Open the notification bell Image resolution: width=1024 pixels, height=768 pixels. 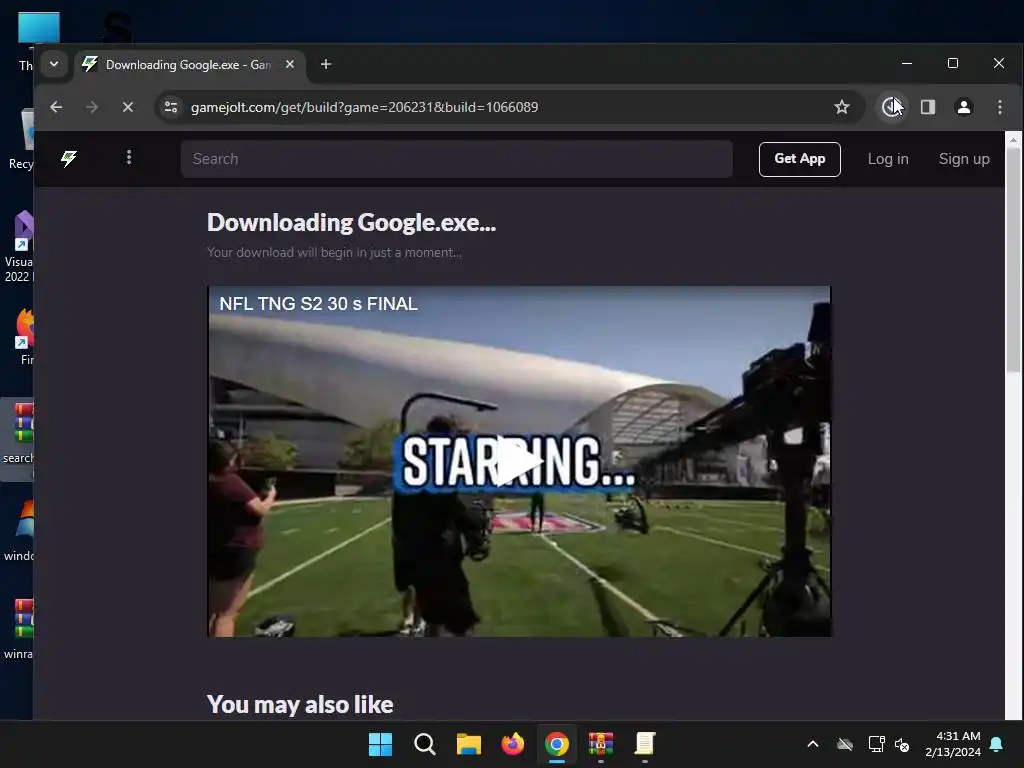[997, 744]
